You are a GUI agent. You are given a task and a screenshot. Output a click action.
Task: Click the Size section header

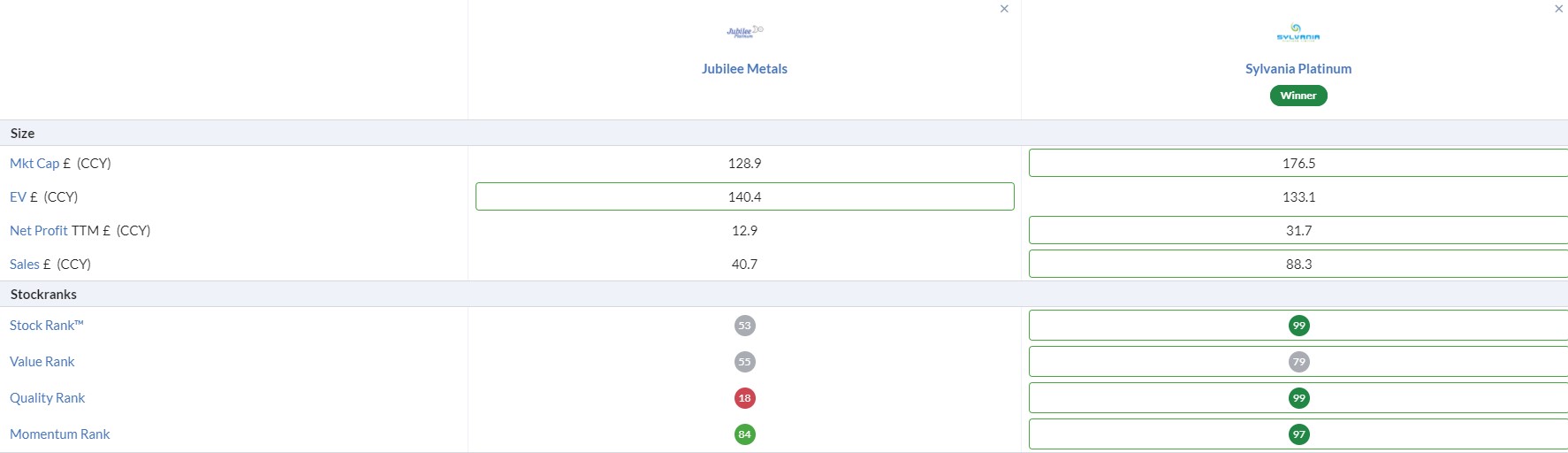[x=784, y=133]
